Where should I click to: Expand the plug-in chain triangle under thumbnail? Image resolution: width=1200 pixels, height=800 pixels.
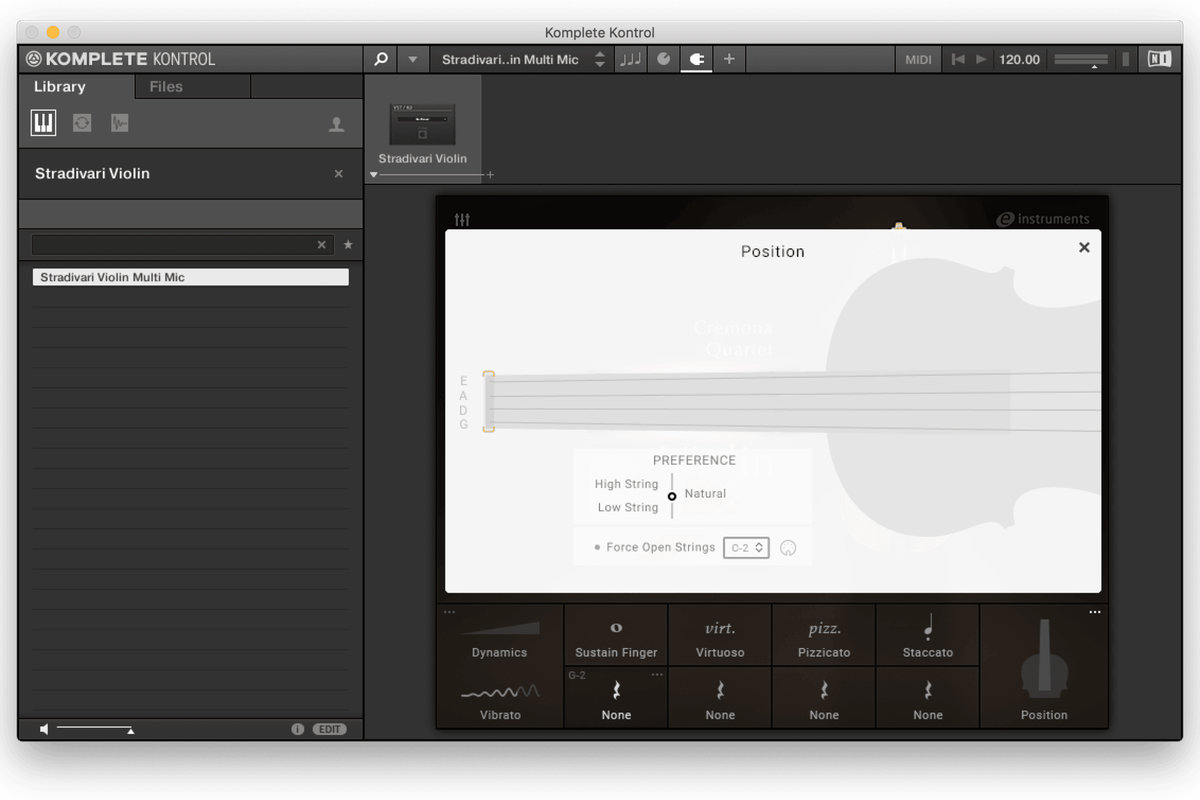pos(373,175)
